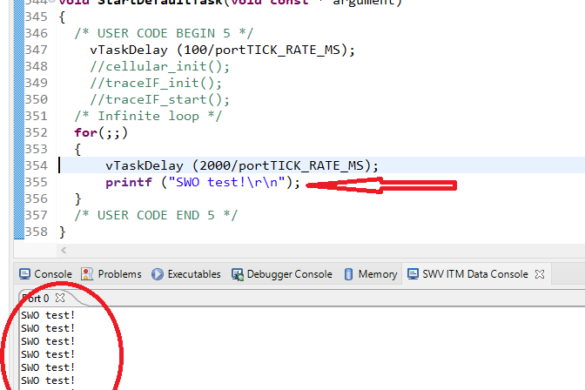Click the Executables tab icon
585x390 pixels.
pyautogui.click(x=157, y=274)
